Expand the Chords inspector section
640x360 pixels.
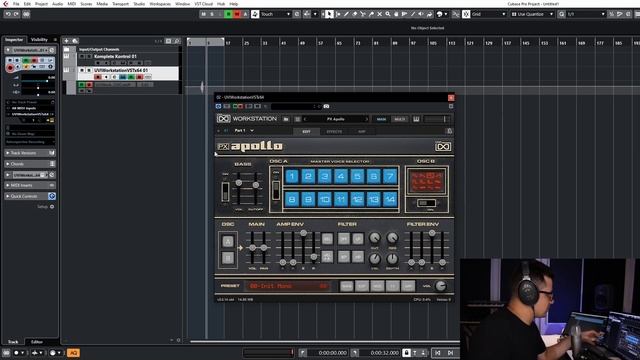[x=30, y=164]
